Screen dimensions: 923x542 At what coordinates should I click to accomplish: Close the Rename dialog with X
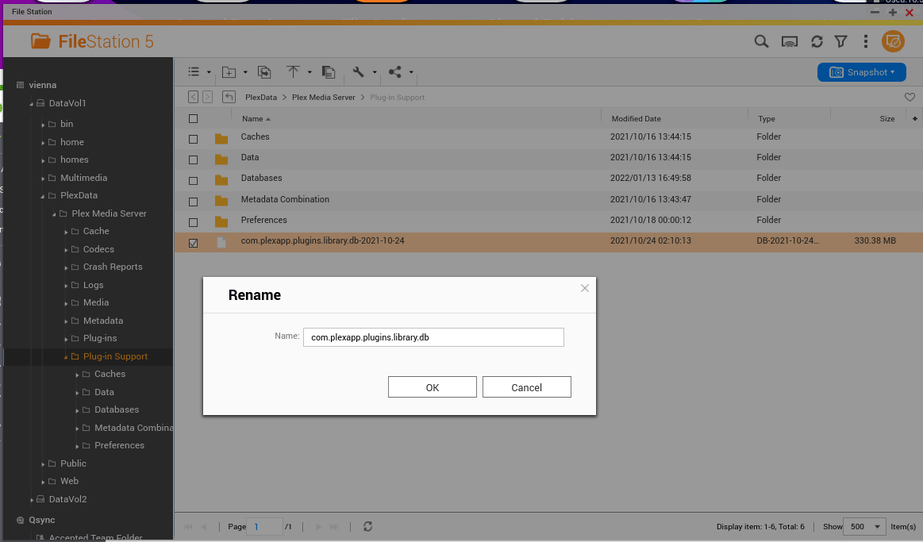pyautogui.click(x=585, y=288)
